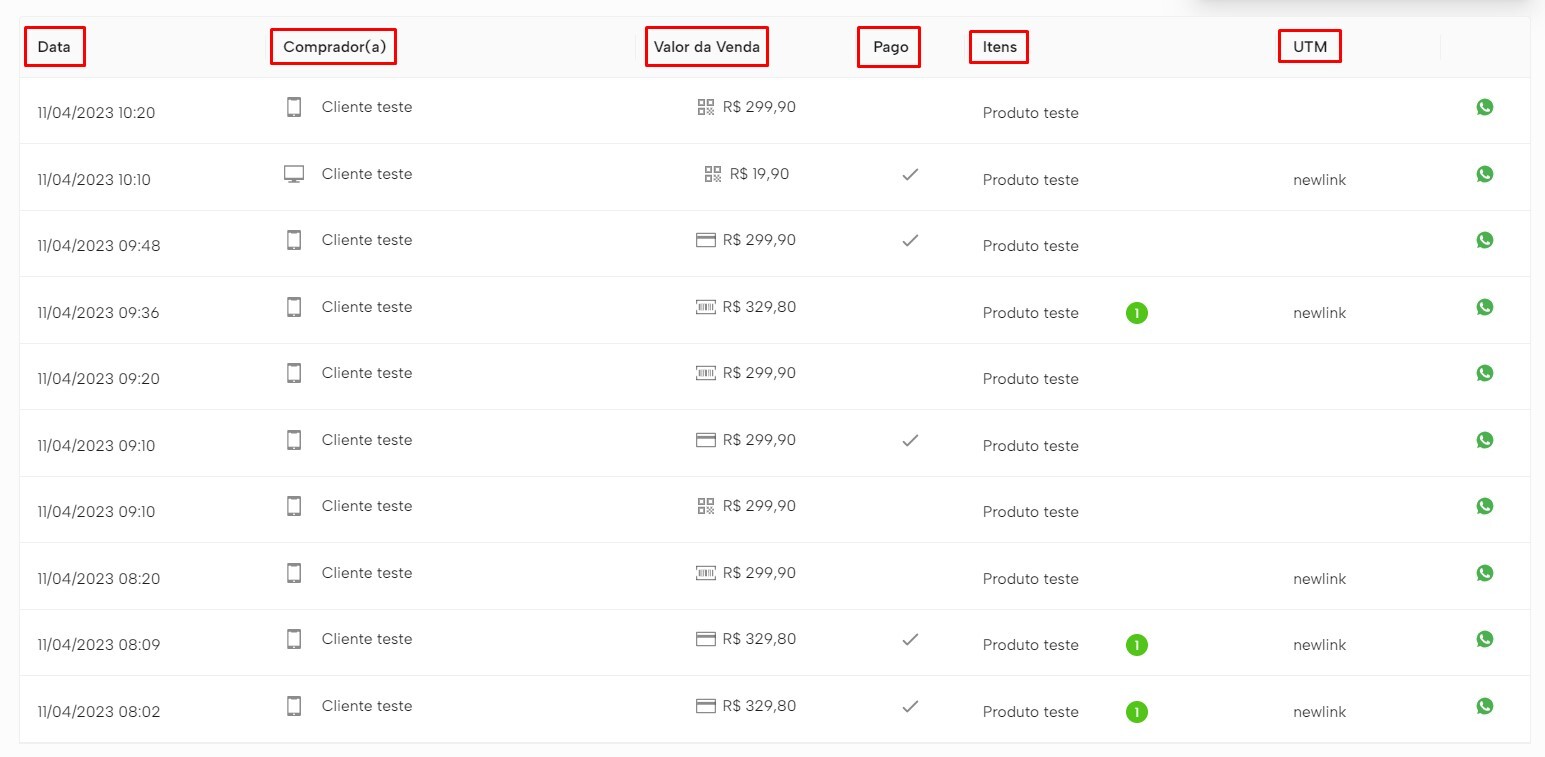1545x757 pixels.
Task: Click barcode icon in the 09:20 sale row
Action: tap(705, 373)
